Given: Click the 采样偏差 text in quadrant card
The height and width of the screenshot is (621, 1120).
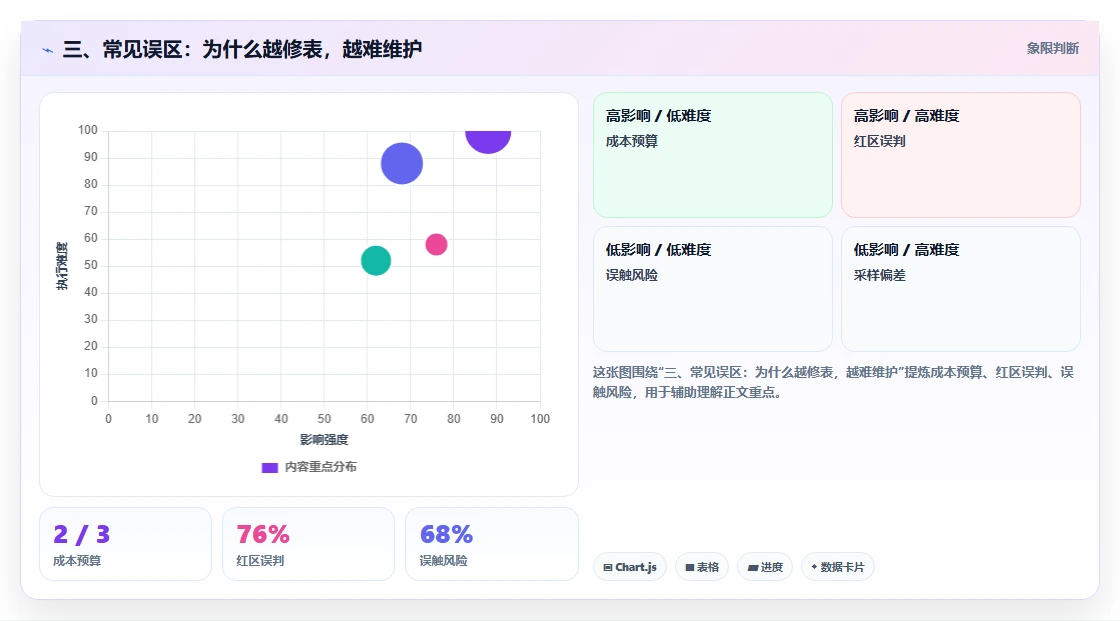Looking at the screenshot, I should (x=879, y=275).
